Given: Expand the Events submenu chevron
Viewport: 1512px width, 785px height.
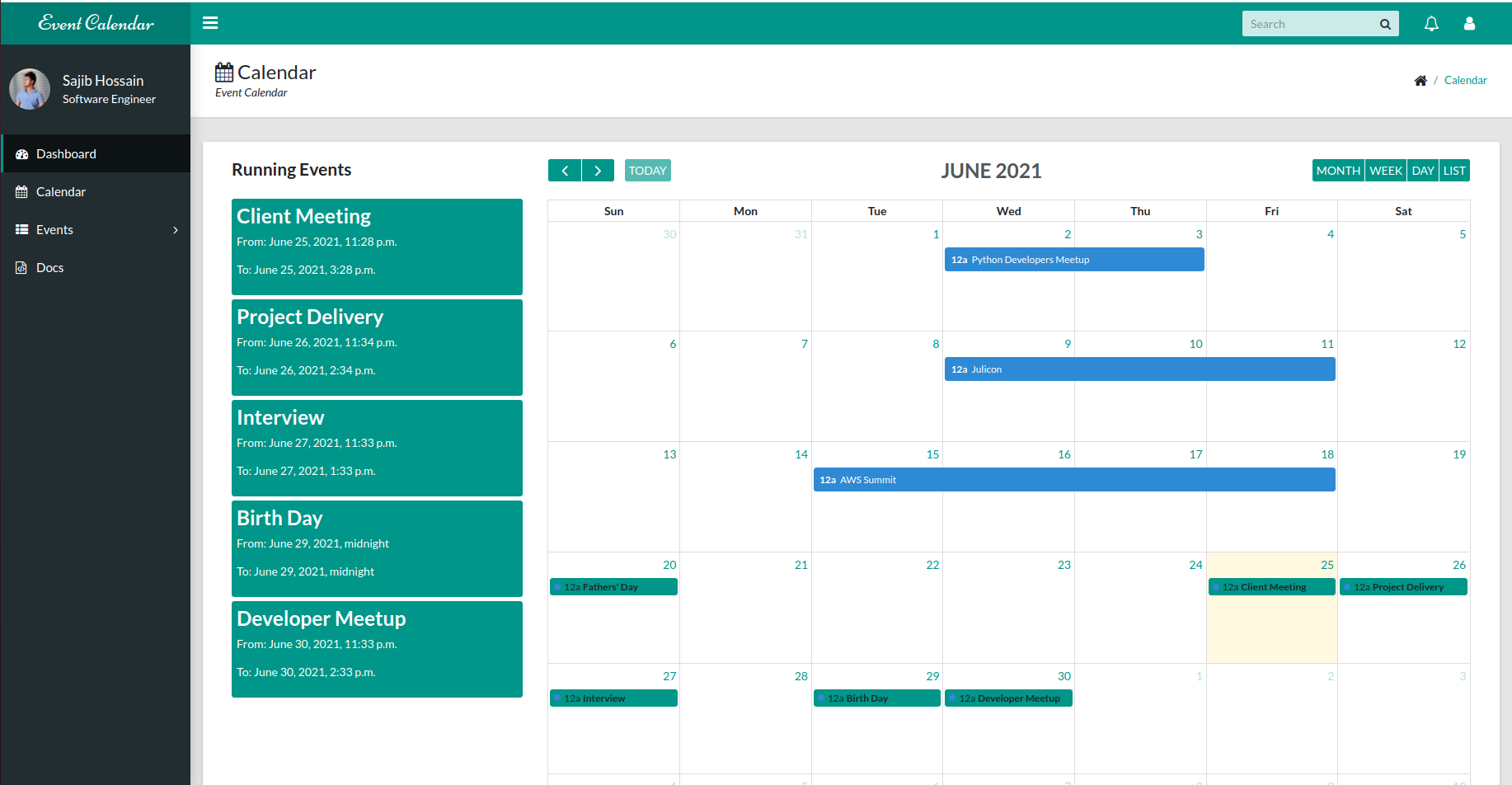Looking at the screenshot, I should pos(175,230).
